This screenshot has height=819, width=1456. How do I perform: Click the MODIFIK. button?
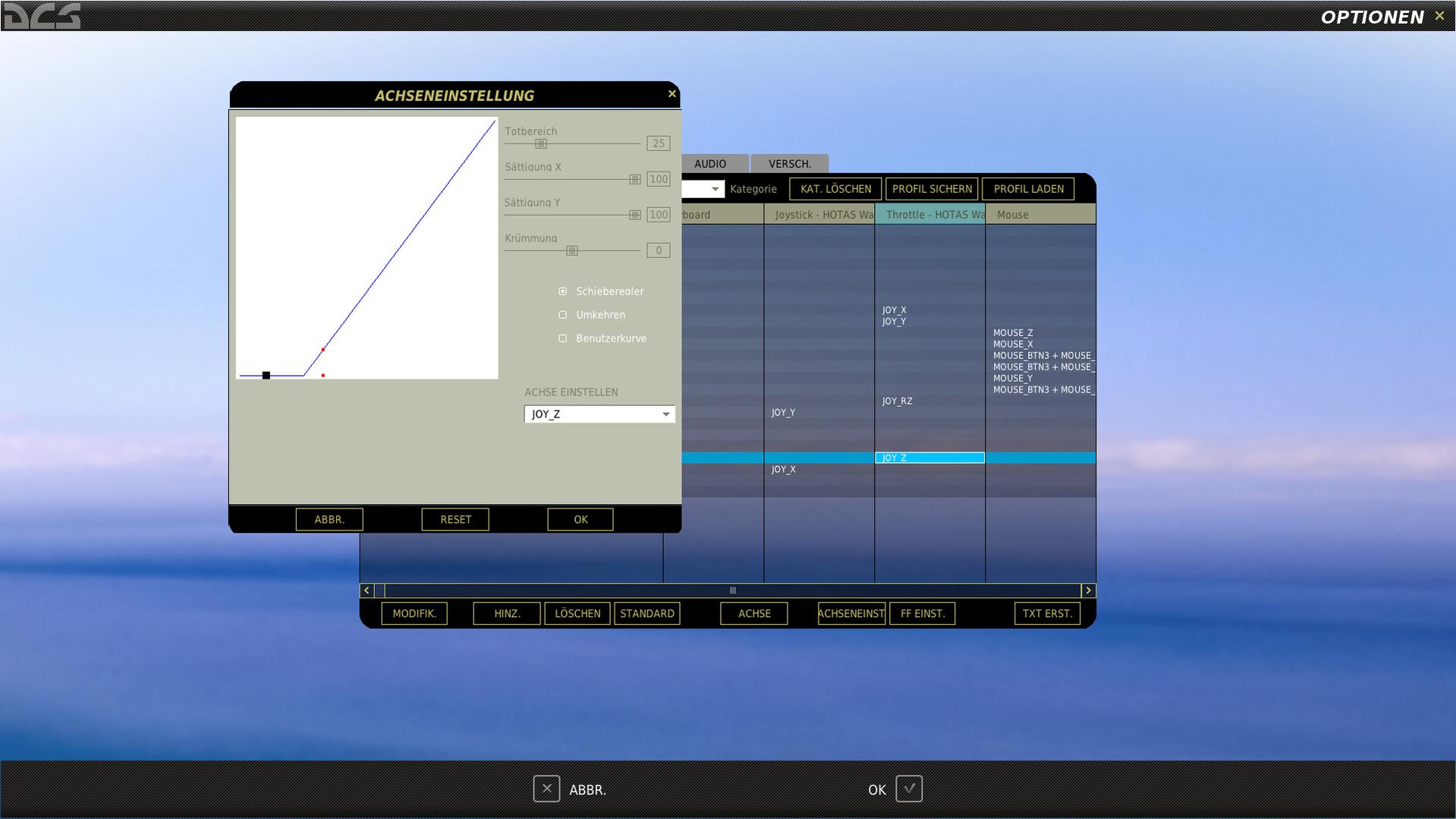click(414, 614)
